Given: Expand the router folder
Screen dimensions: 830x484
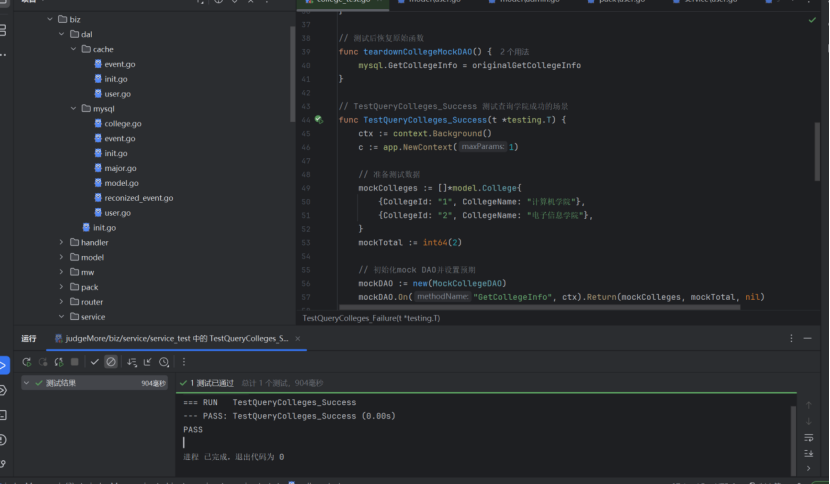Looking at the screenshot, I should (61, 301).
